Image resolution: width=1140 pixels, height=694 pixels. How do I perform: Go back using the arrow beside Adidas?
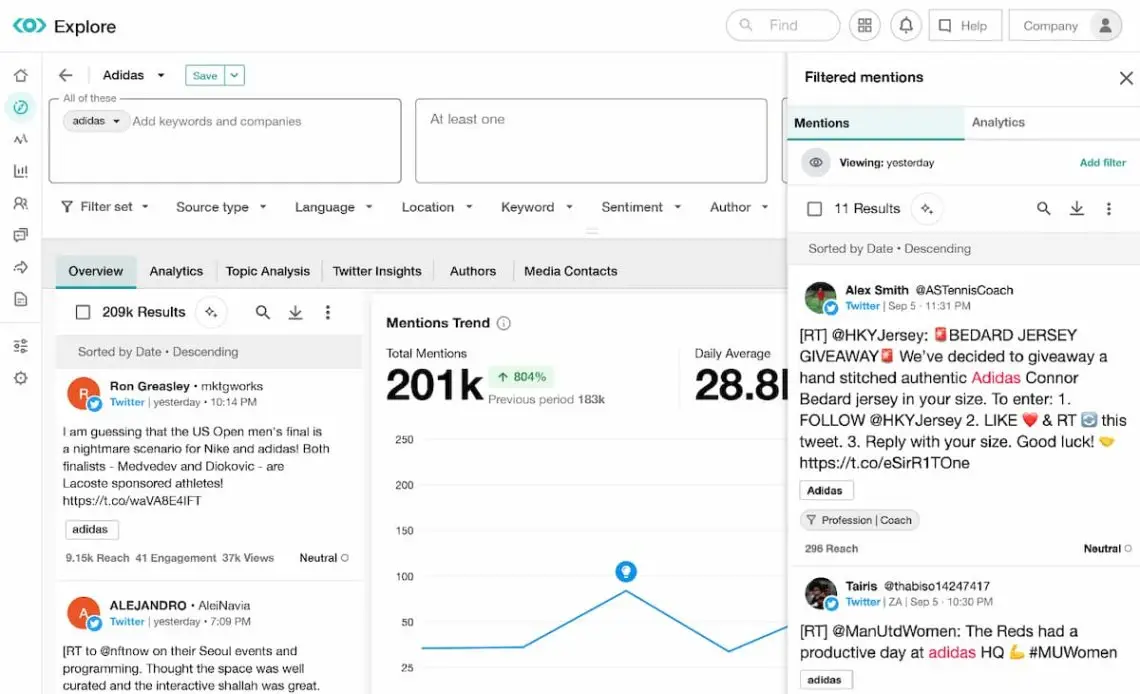(66, 75)
